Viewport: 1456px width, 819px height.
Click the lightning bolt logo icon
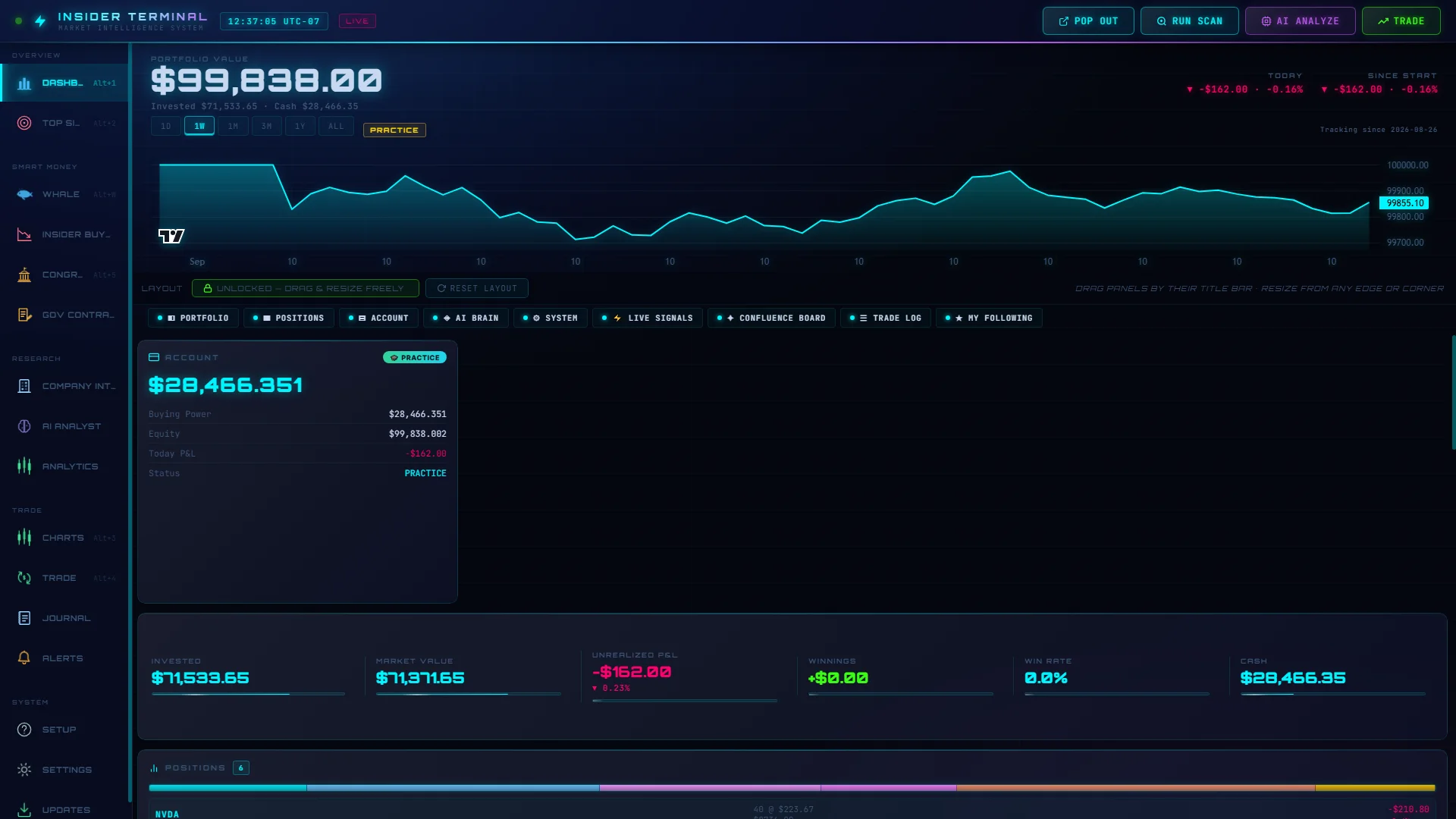[x=40, y=21]
